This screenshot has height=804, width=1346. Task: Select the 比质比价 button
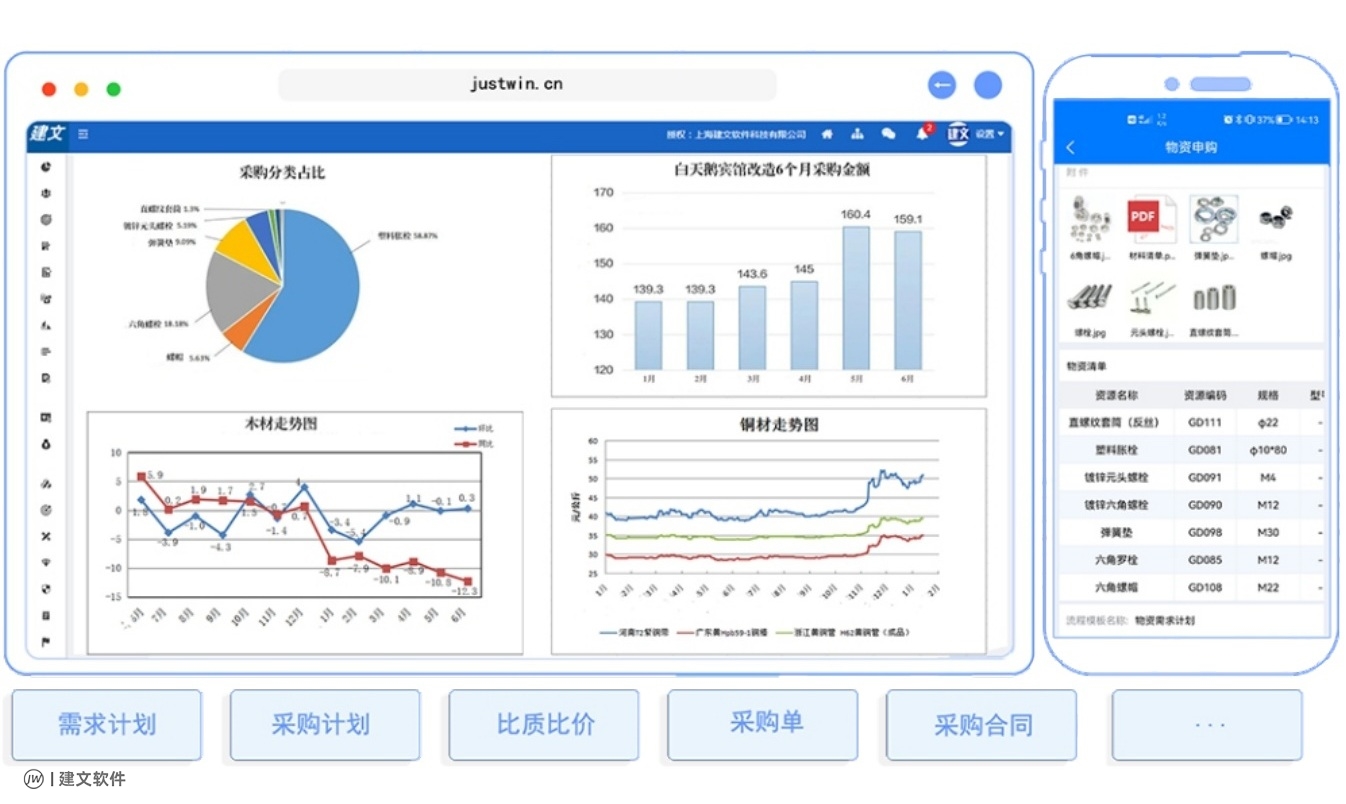pos(544,725)
